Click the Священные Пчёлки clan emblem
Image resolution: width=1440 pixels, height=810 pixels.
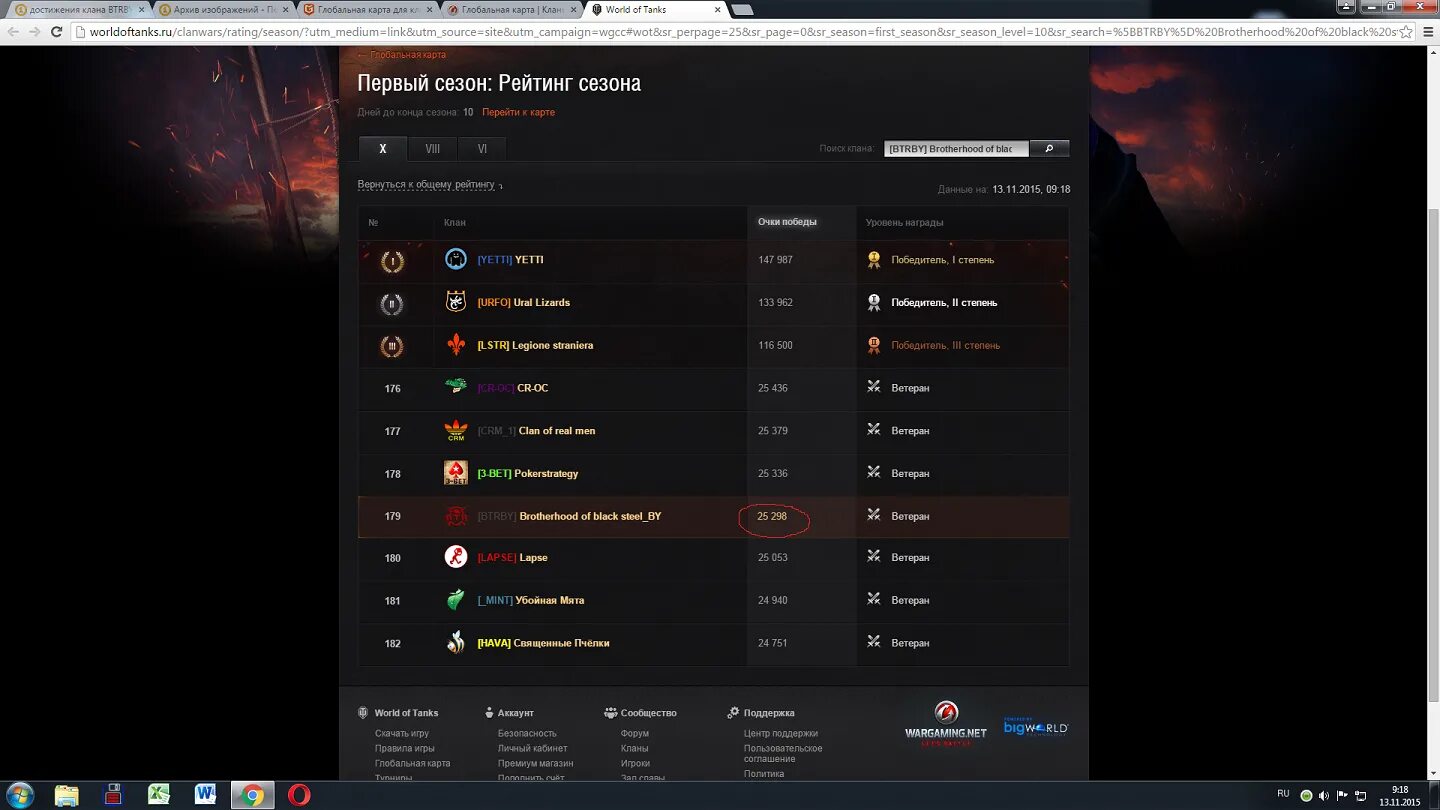[x=456, y=643]
